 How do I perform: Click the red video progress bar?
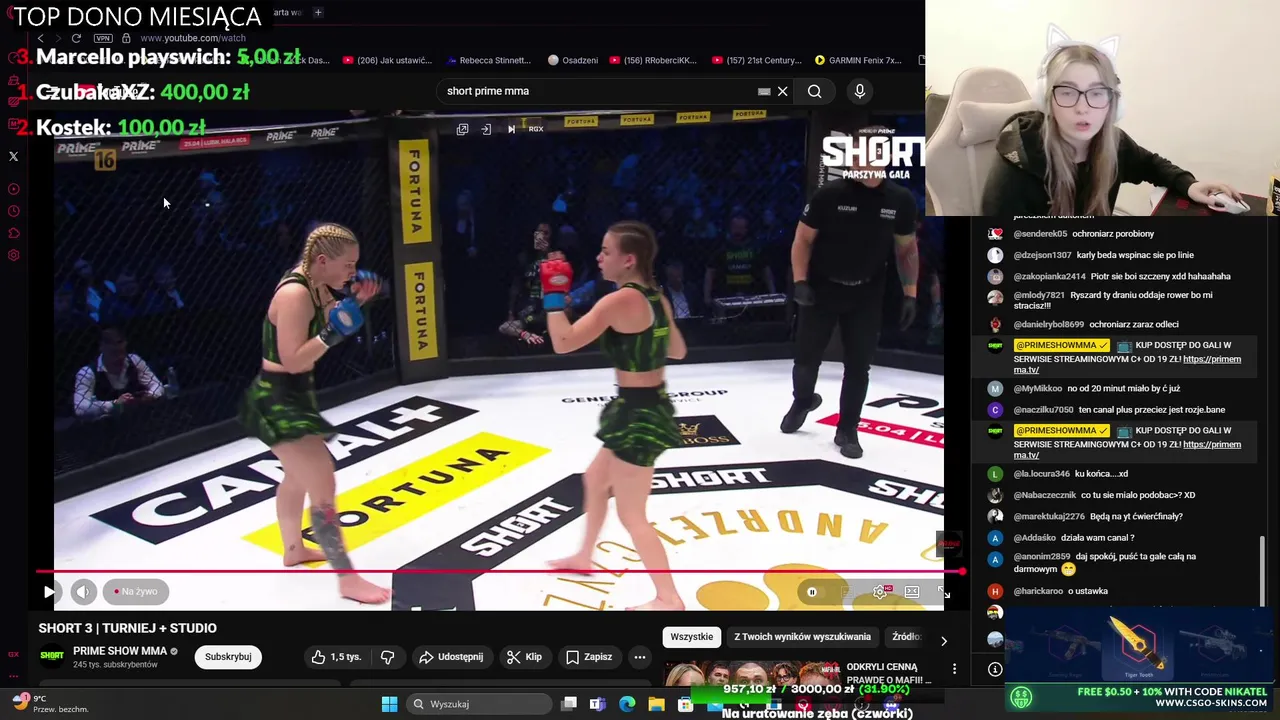point(499,572)
